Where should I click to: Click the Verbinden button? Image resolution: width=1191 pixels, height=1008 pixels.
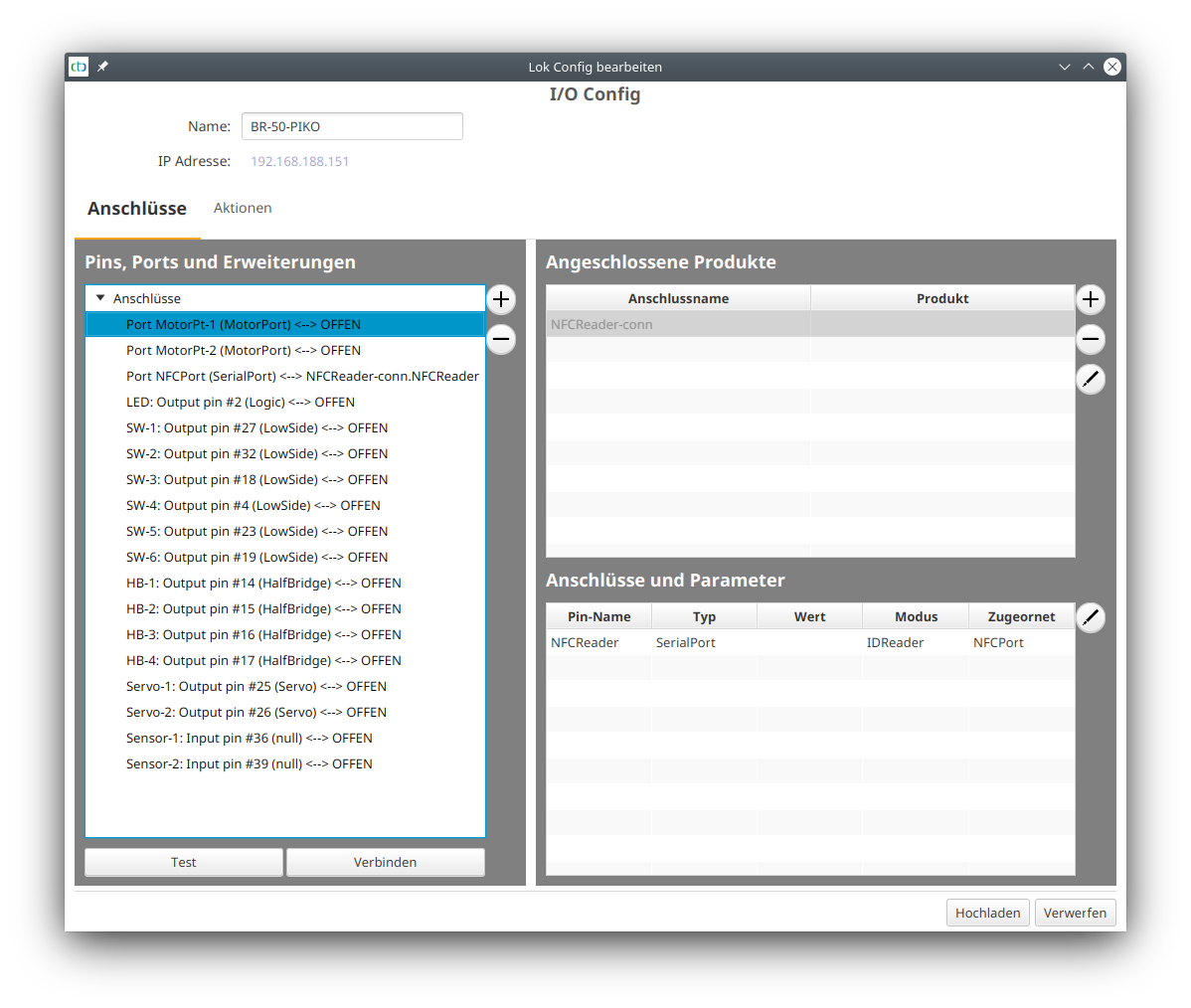click(385, 862)
